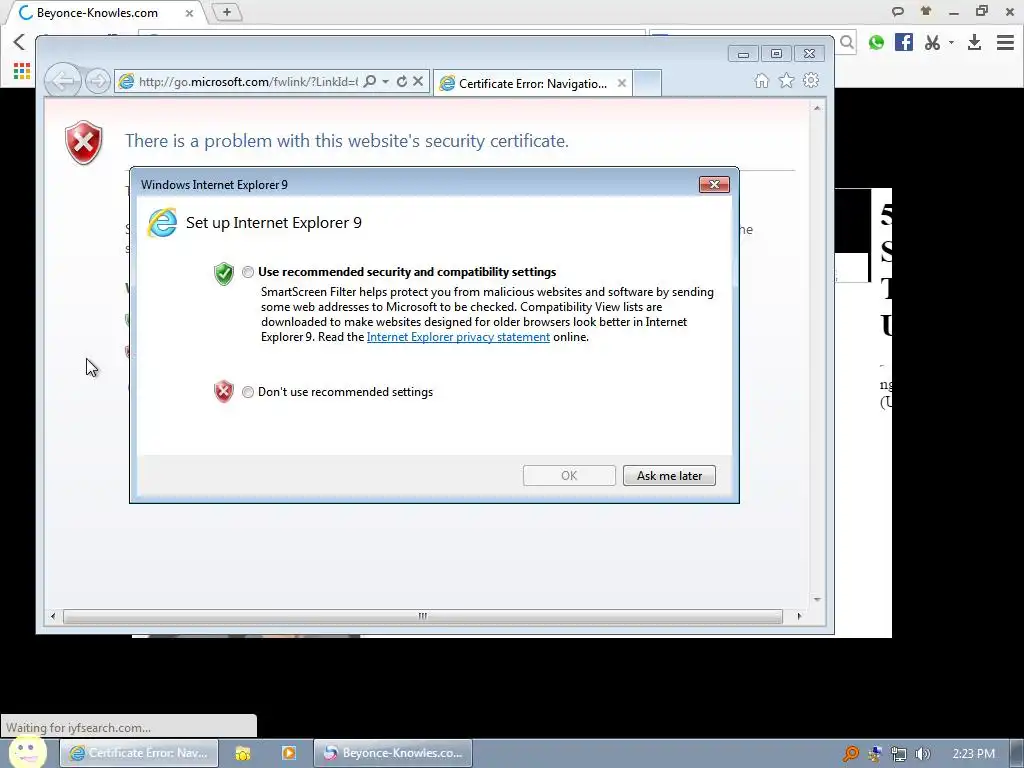Select Use recommended security and compatibility settings
The height and width of the screenshot is (768, 1024).
tap(248, 272)
